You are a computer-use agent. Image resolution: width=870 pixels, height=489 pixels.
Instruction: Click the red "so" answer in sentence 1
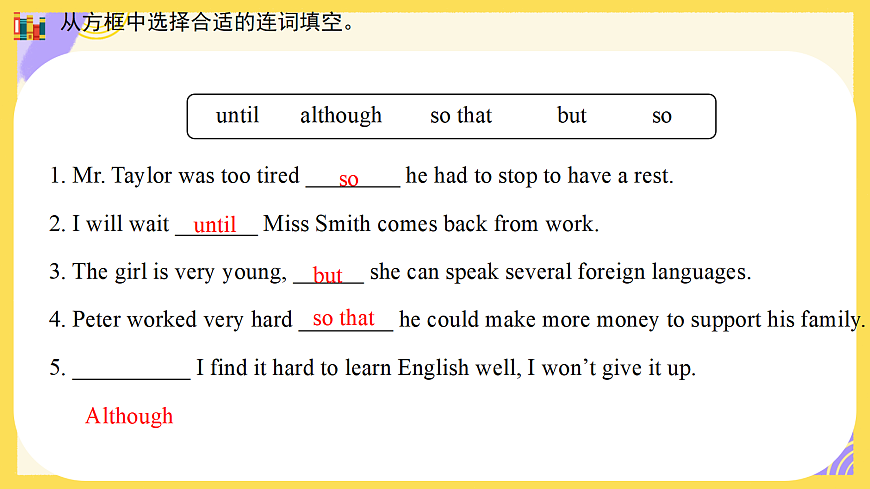(348, 179)
